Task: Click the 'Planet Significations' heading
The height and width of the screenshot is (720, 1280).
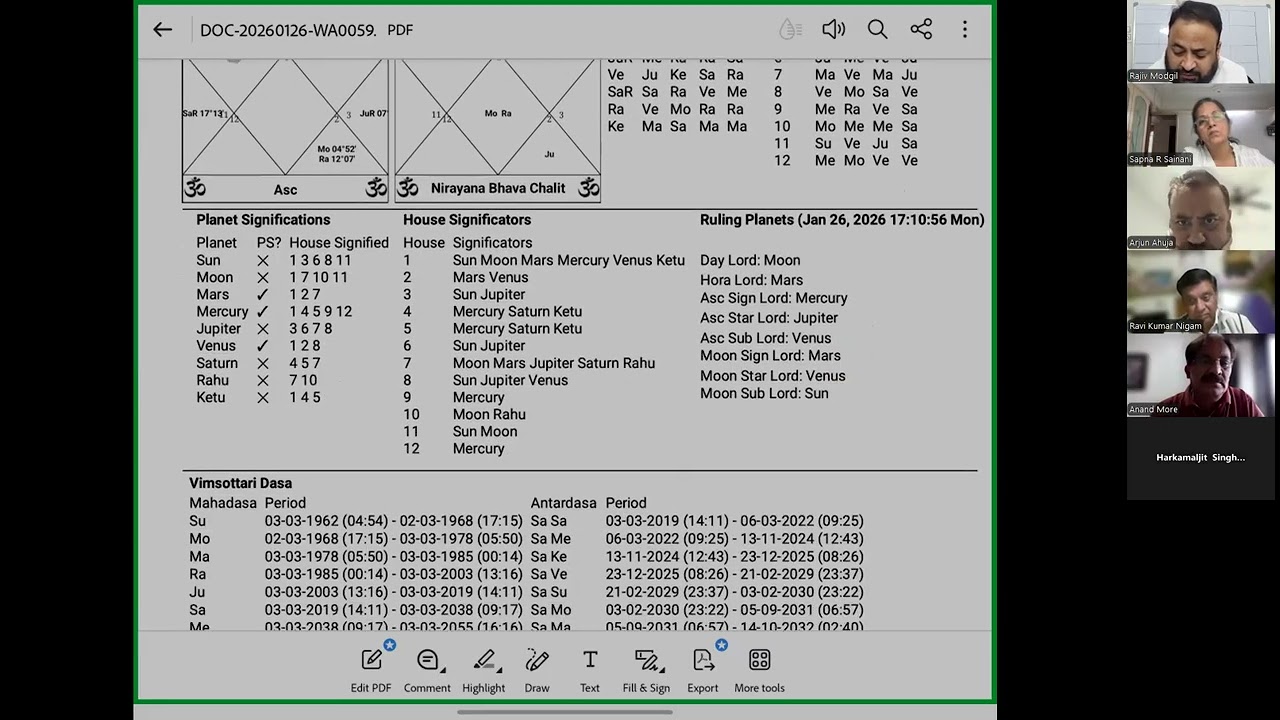Action: [x=263, y=220]
